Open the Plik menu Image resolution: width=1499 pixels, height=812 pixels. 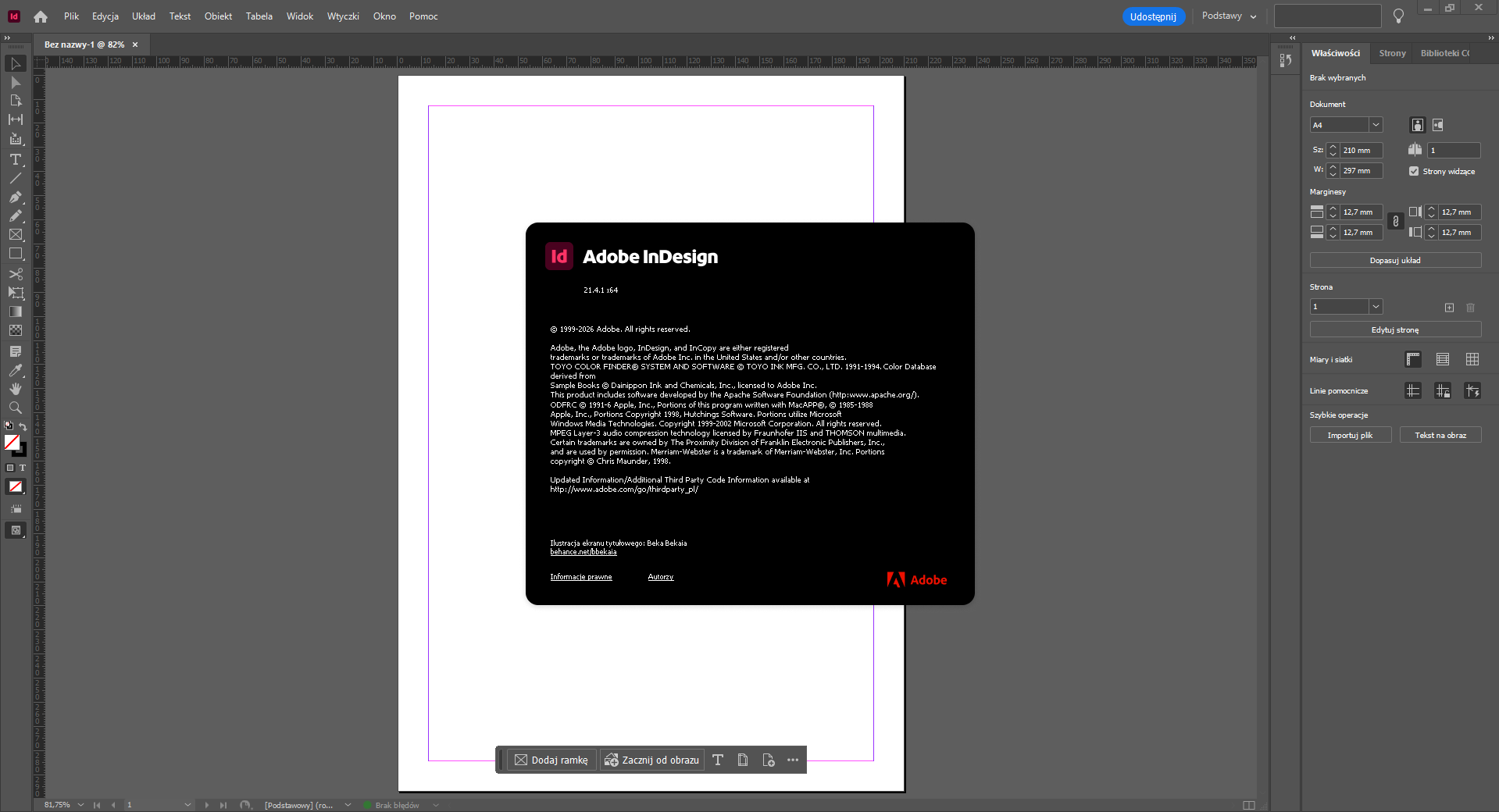pyautogui.click(x=71, y=16)
